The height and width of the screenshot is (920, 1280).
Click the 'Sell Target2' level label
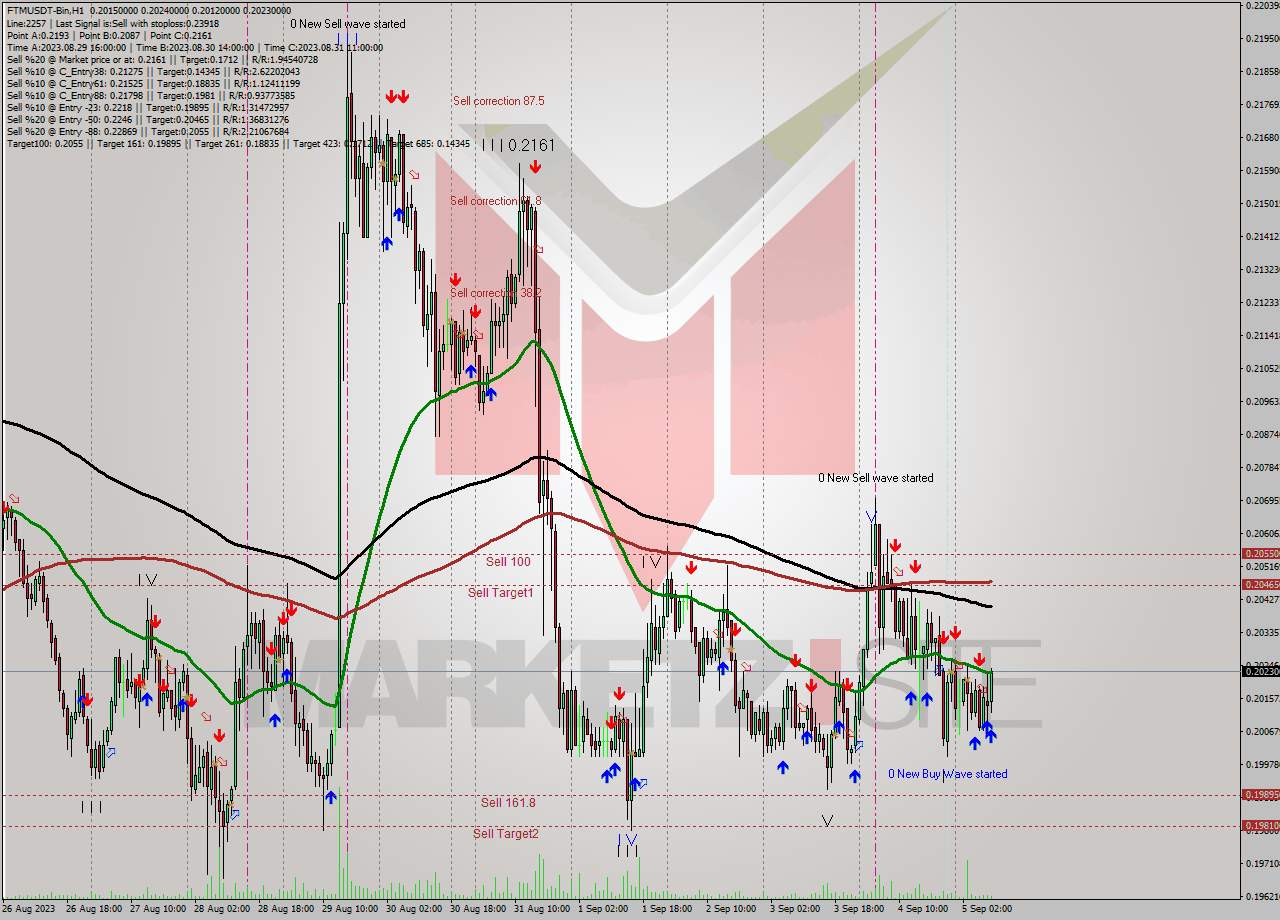tap(506, 833)
